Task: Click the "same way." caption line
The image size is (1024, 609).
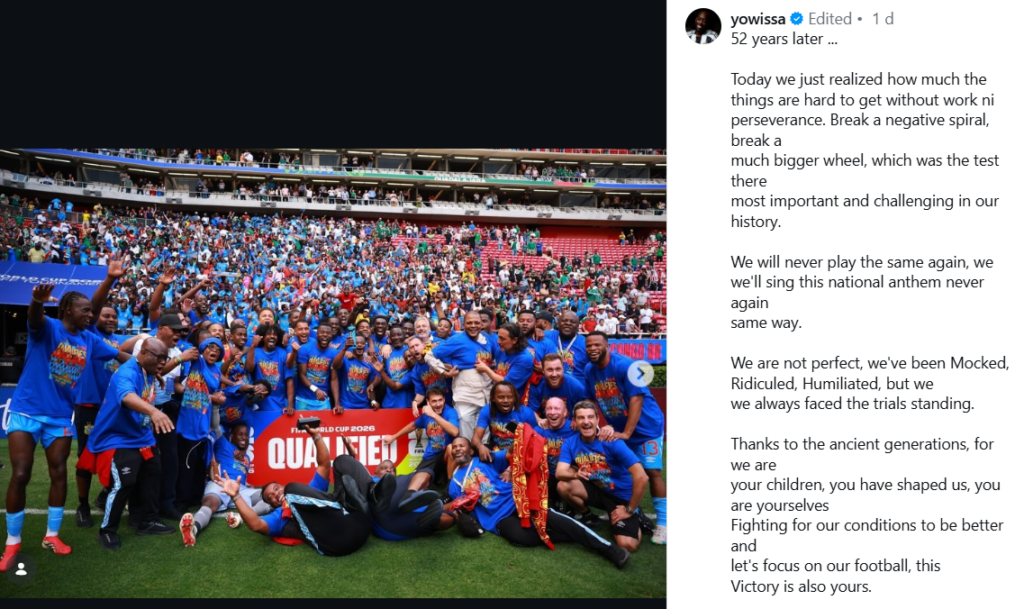Action: (766, 323)
